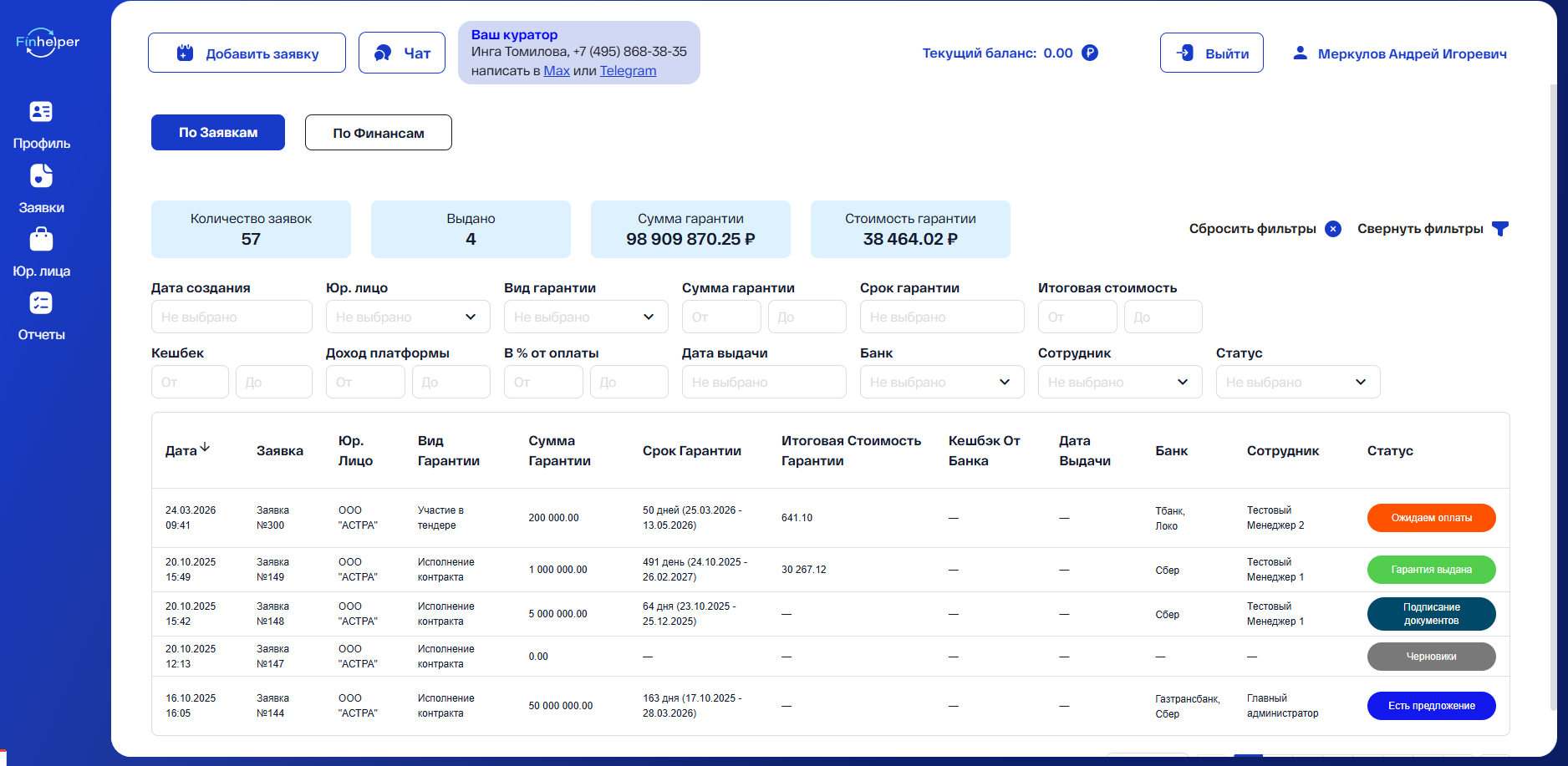Screen dimensions: 1568x766
Task: Sort by the Дата column arrow
Action: (x=205, y=448)
